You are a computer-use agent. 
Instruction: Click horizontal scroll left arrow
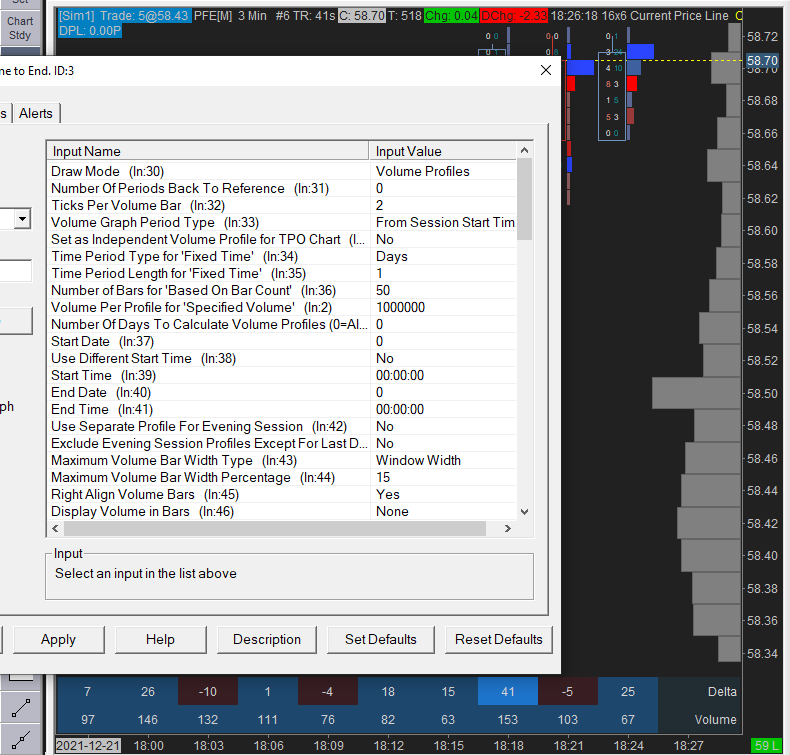pos(55,528)
